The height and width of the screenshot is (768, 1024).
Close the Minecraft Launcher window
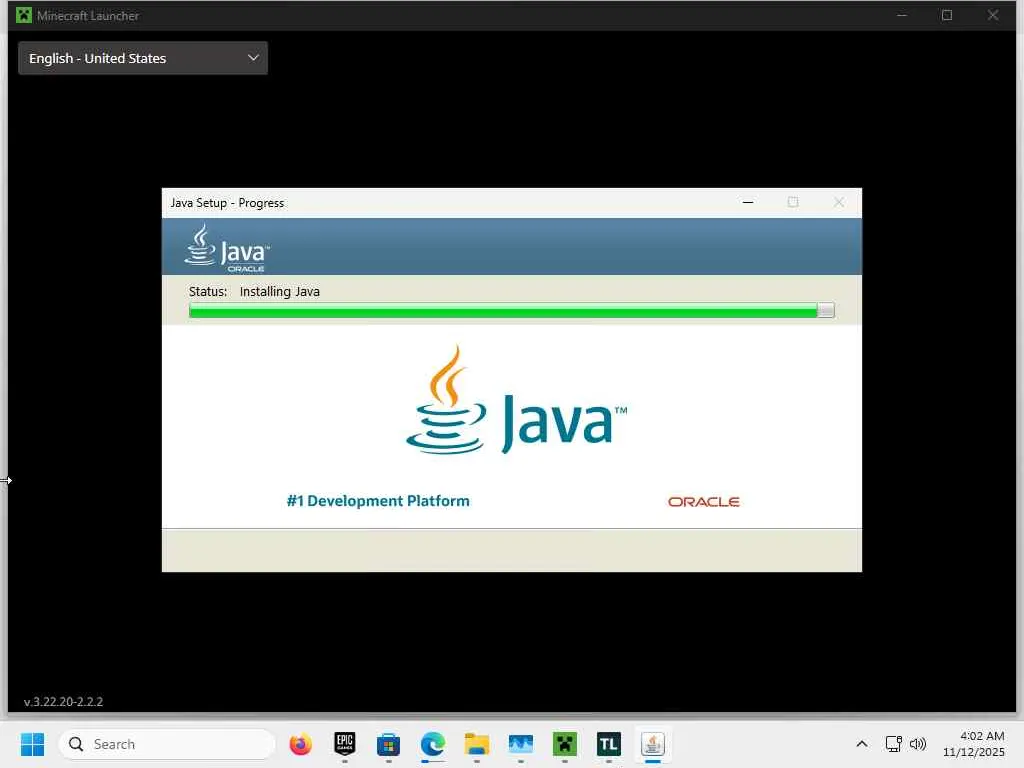click(x=993, y=15)
